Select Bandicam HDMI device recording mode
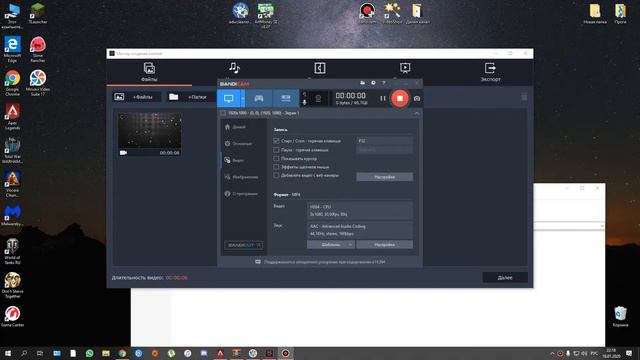Image resolution: width=640 pixels, height=360 pixels. (286, 98)
